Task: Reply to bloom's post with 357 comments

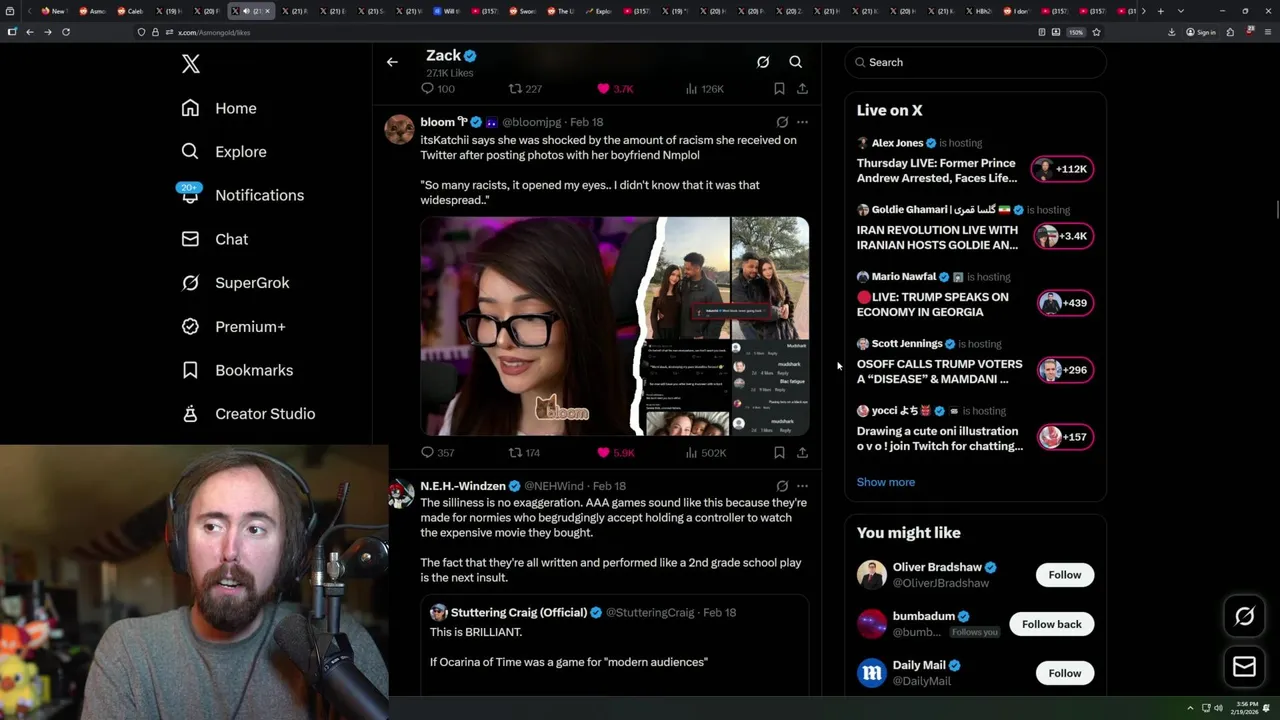Action: [x=437, y=453]
